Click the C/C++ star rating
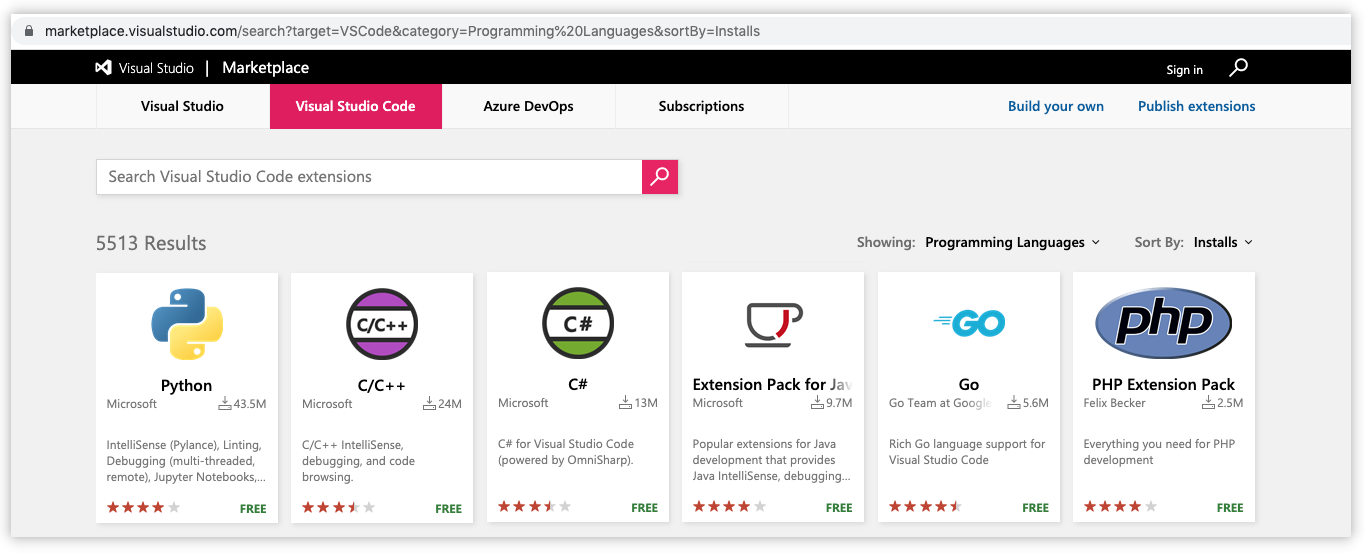This screenshot has width=1366, height=553. [x=339, y=508]
